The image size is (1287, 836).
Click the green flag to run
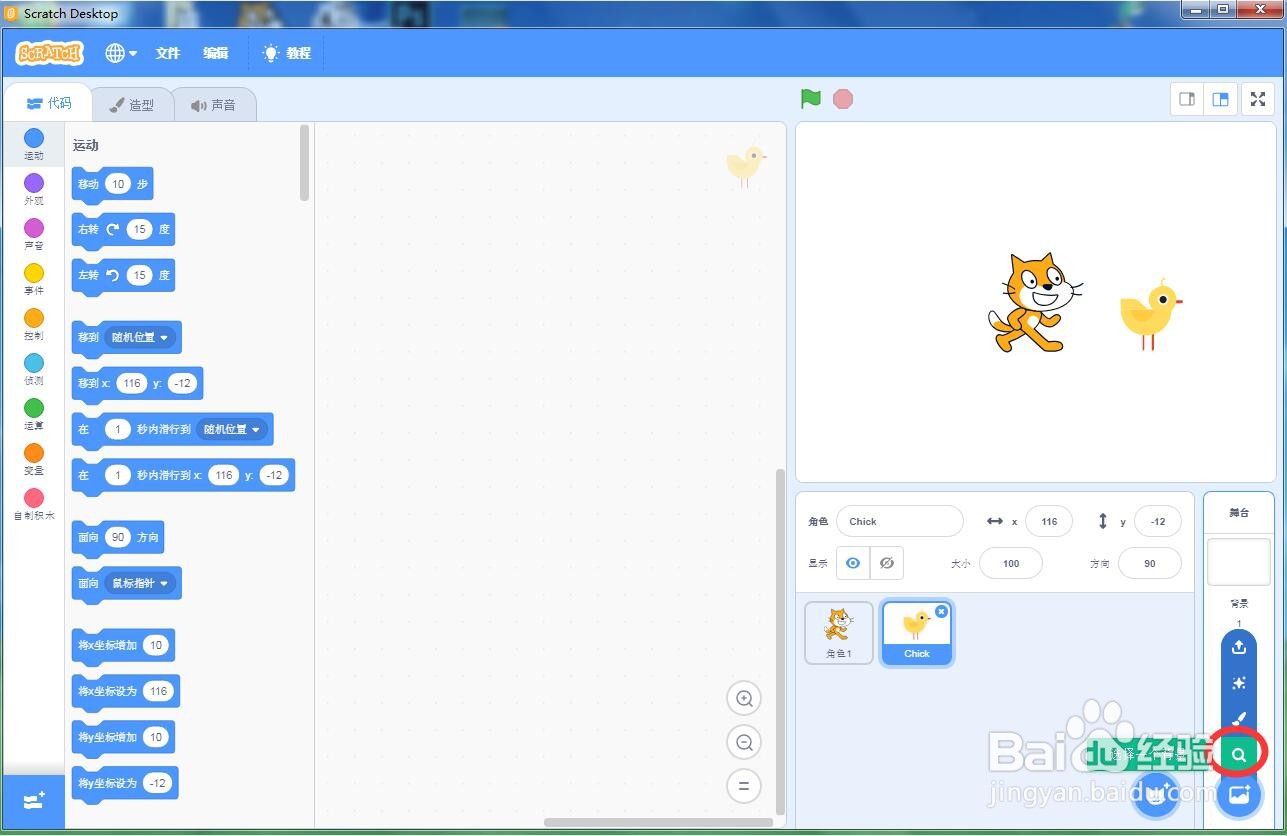pos(810,99)
